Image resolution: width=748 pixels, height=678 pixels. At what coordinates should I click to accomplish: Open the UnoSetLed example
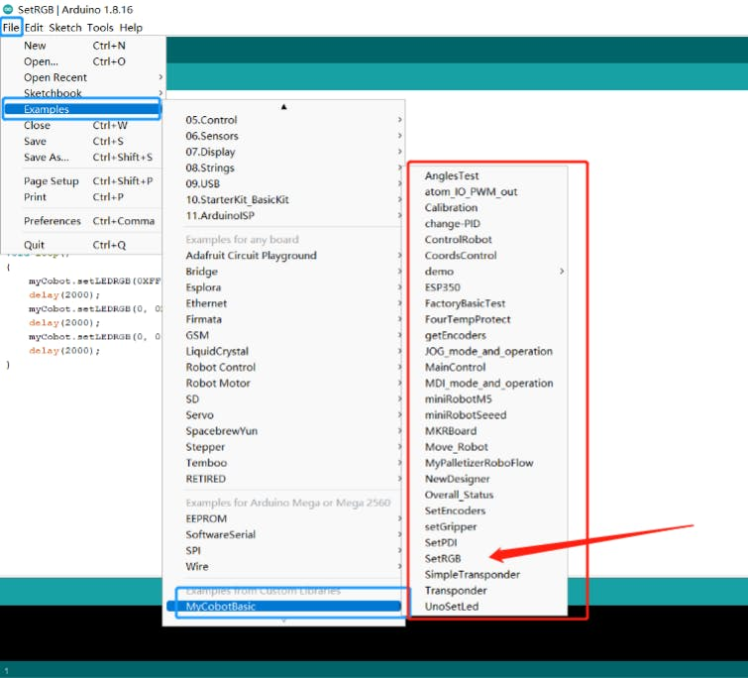pos(488,606)
